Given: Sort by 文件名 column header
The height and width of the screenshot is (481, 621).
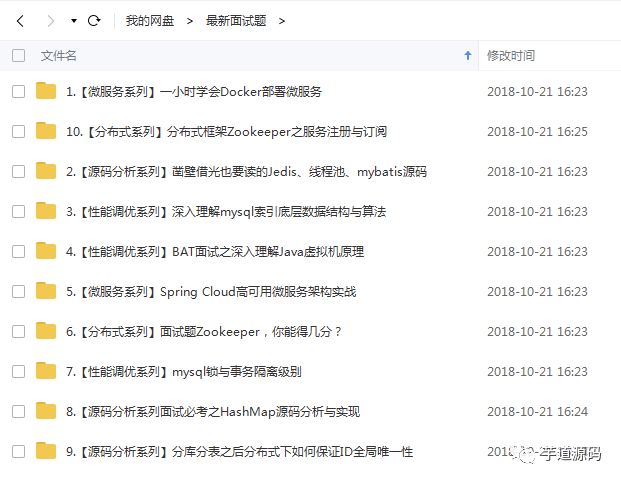Looking at the screenshot, I should pos(59,55).
